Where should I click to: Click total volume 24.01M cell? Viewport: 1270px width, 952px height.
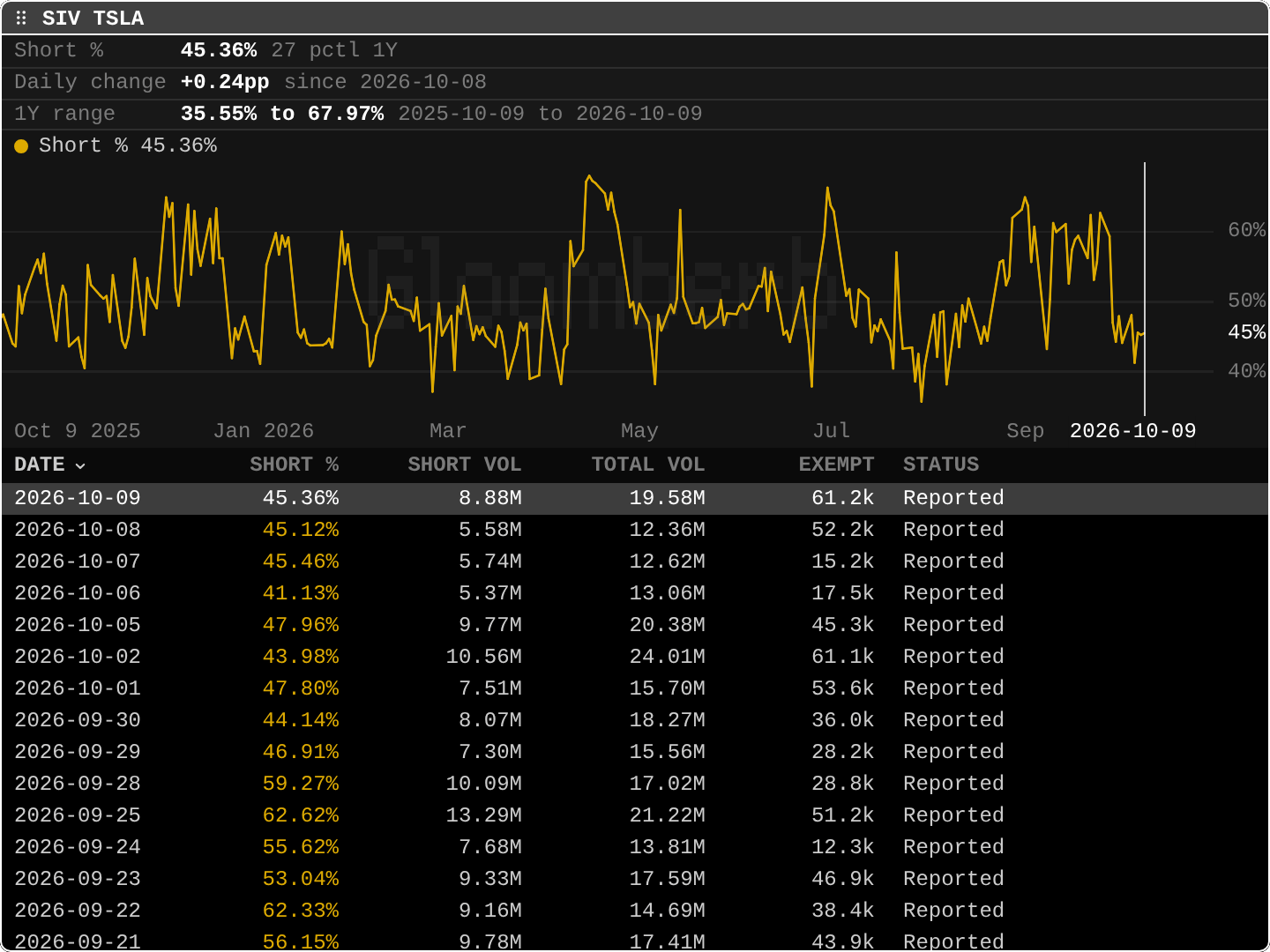[x=667, y=657]
